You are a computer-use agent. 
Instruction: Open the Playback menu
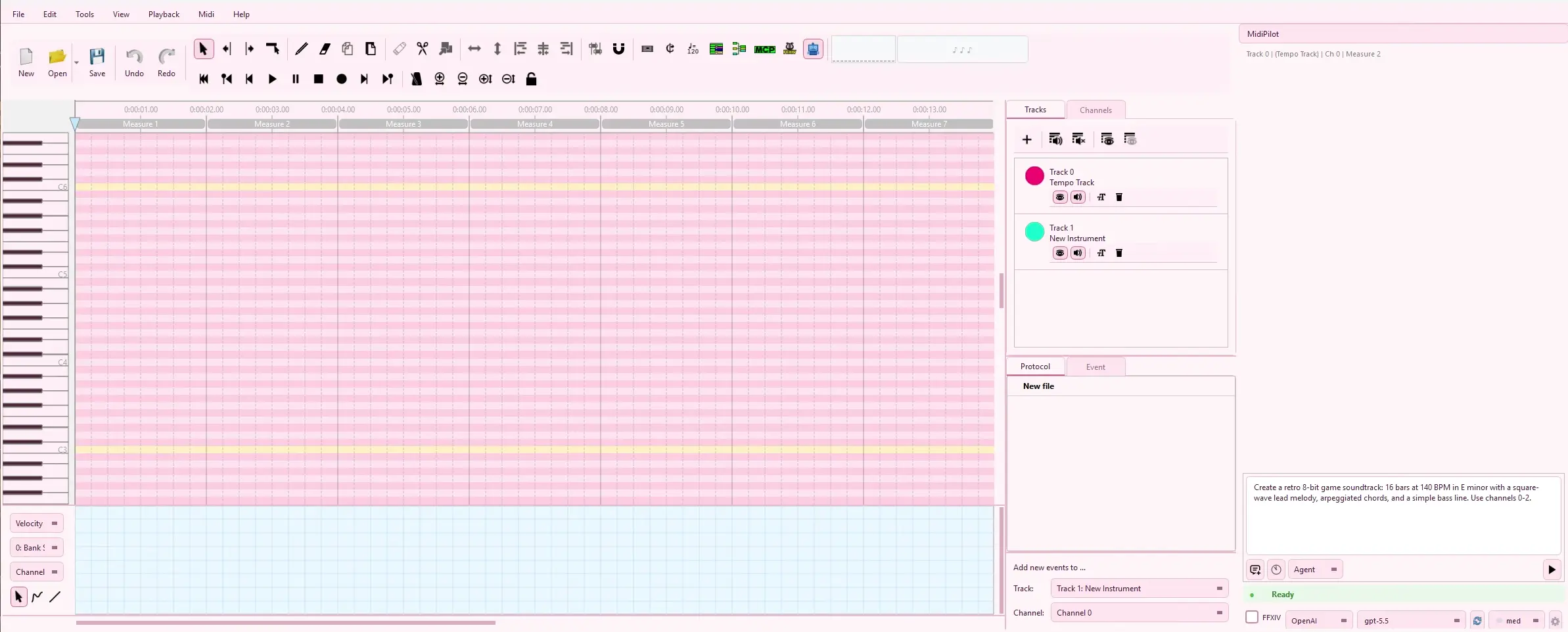(164, 14)
